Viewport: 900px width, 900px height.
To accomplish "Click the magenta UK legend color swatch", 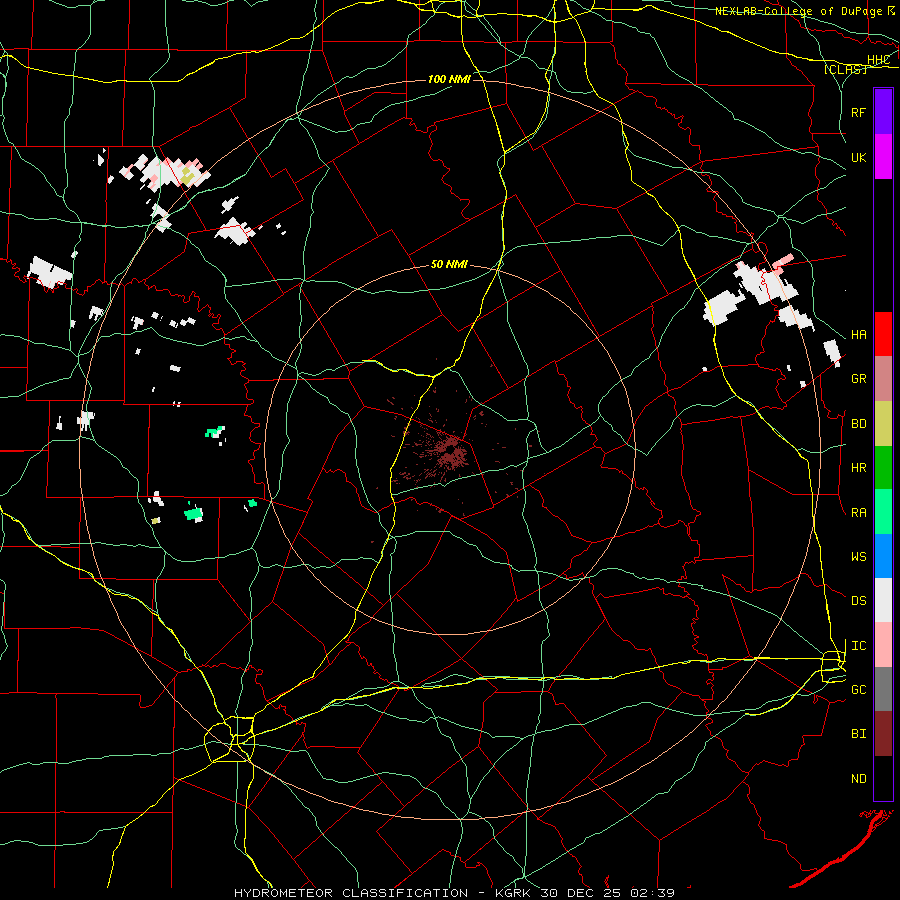I will 883,157.
